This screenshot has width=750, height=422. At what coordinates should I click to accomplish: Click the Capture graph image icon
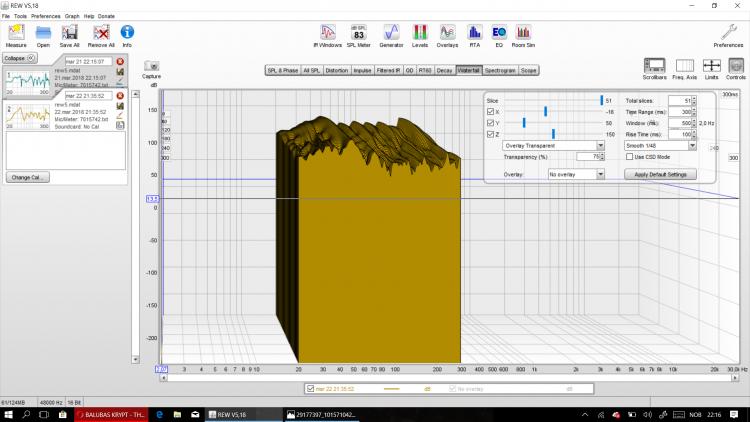(x=151, y=66)
